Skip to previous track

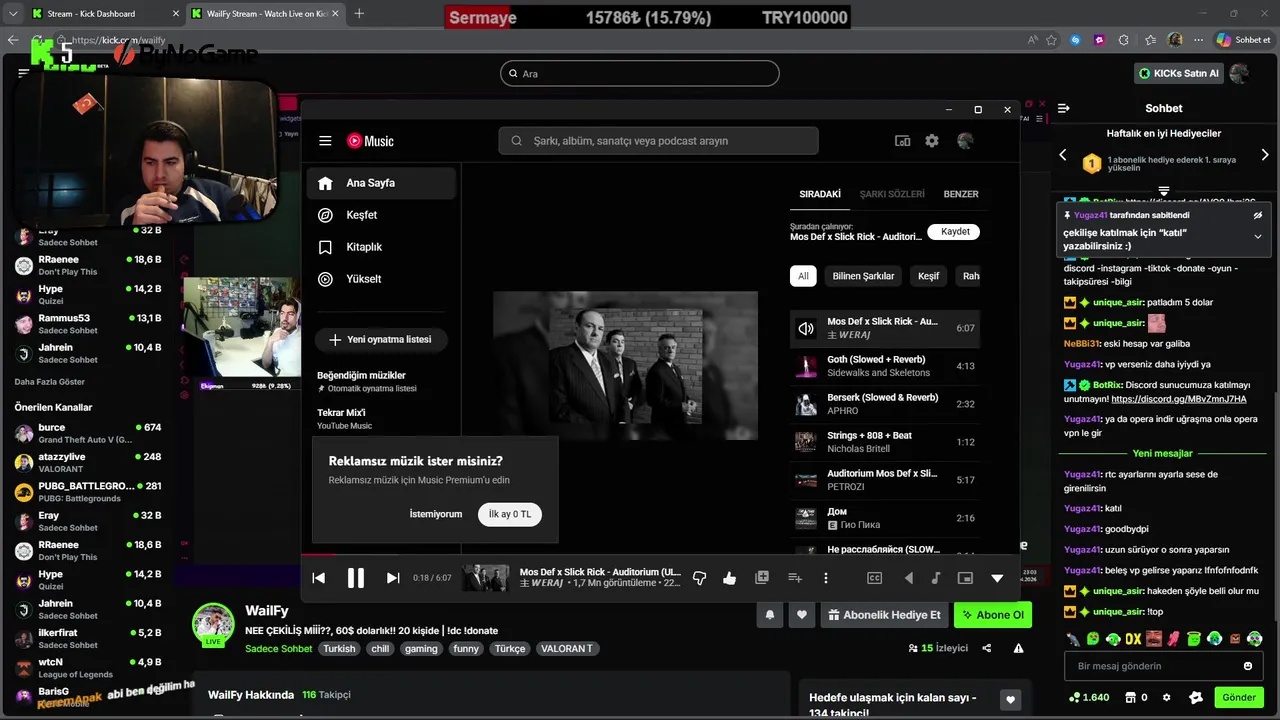point(318,578)
